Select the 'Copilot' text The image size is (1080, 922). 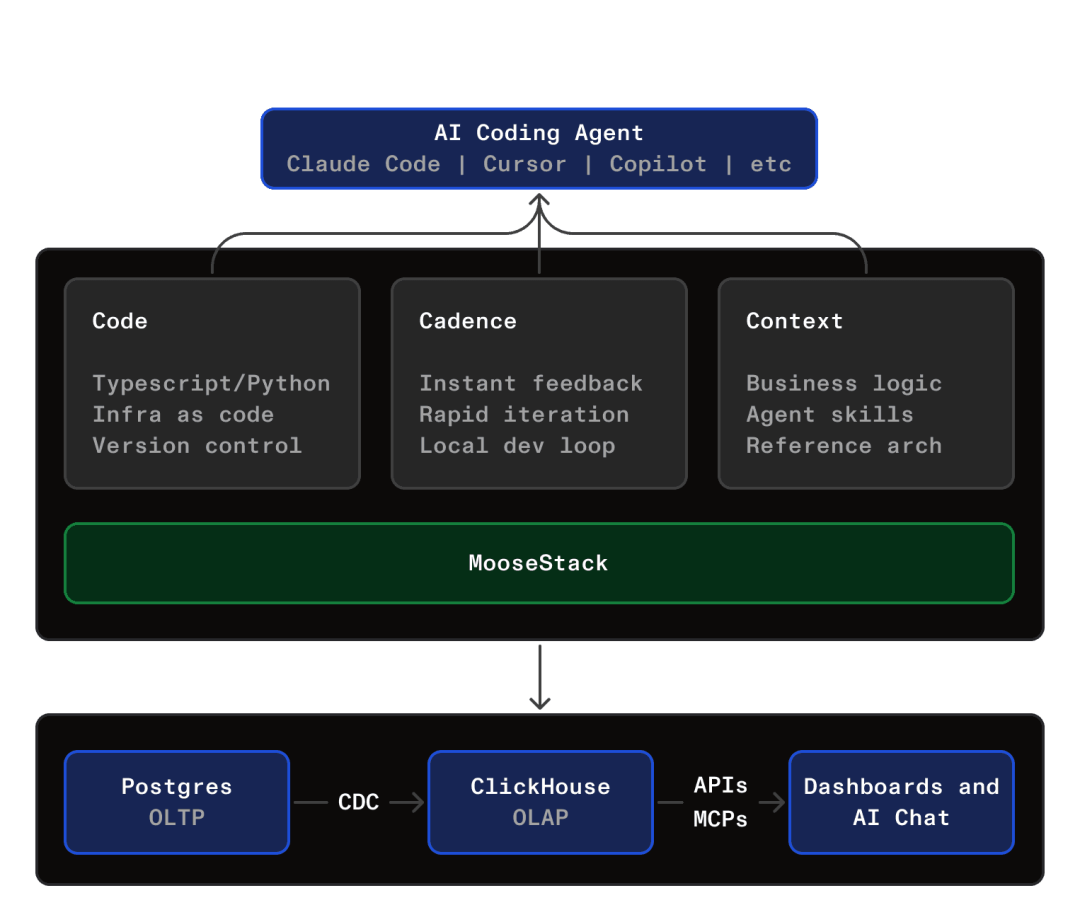coord(658,164)
